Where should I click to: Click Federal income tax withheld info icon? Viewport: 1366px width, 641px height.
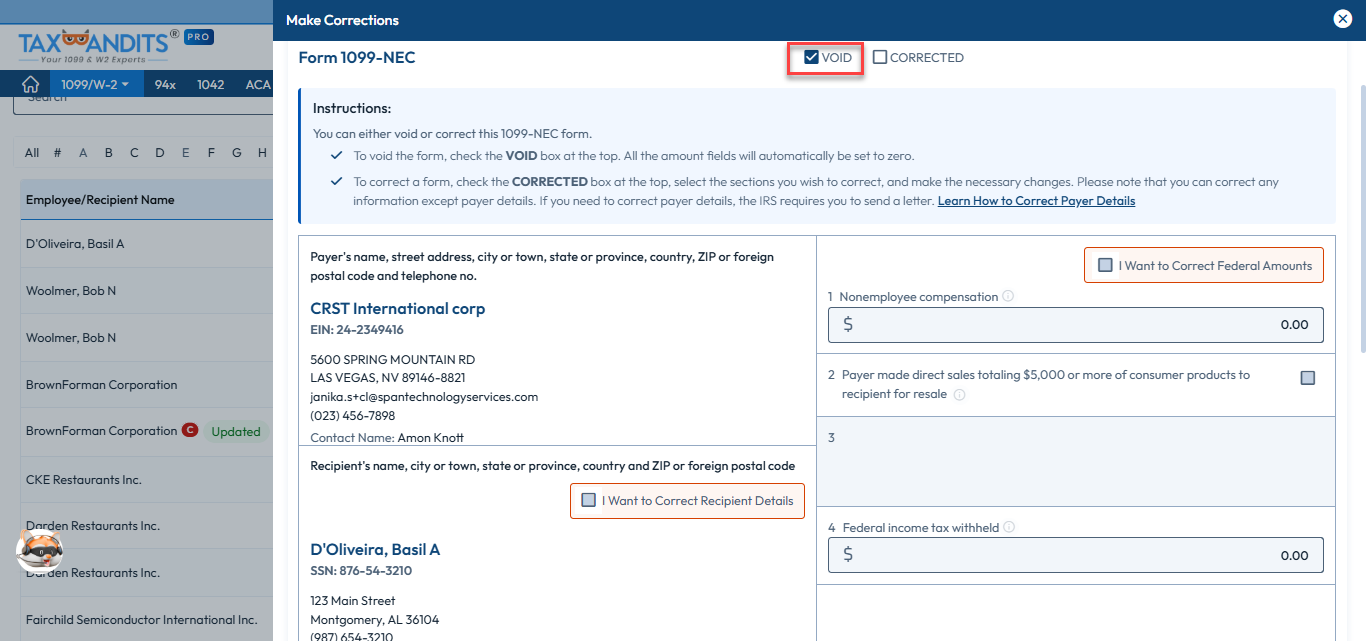(1009, 527)
